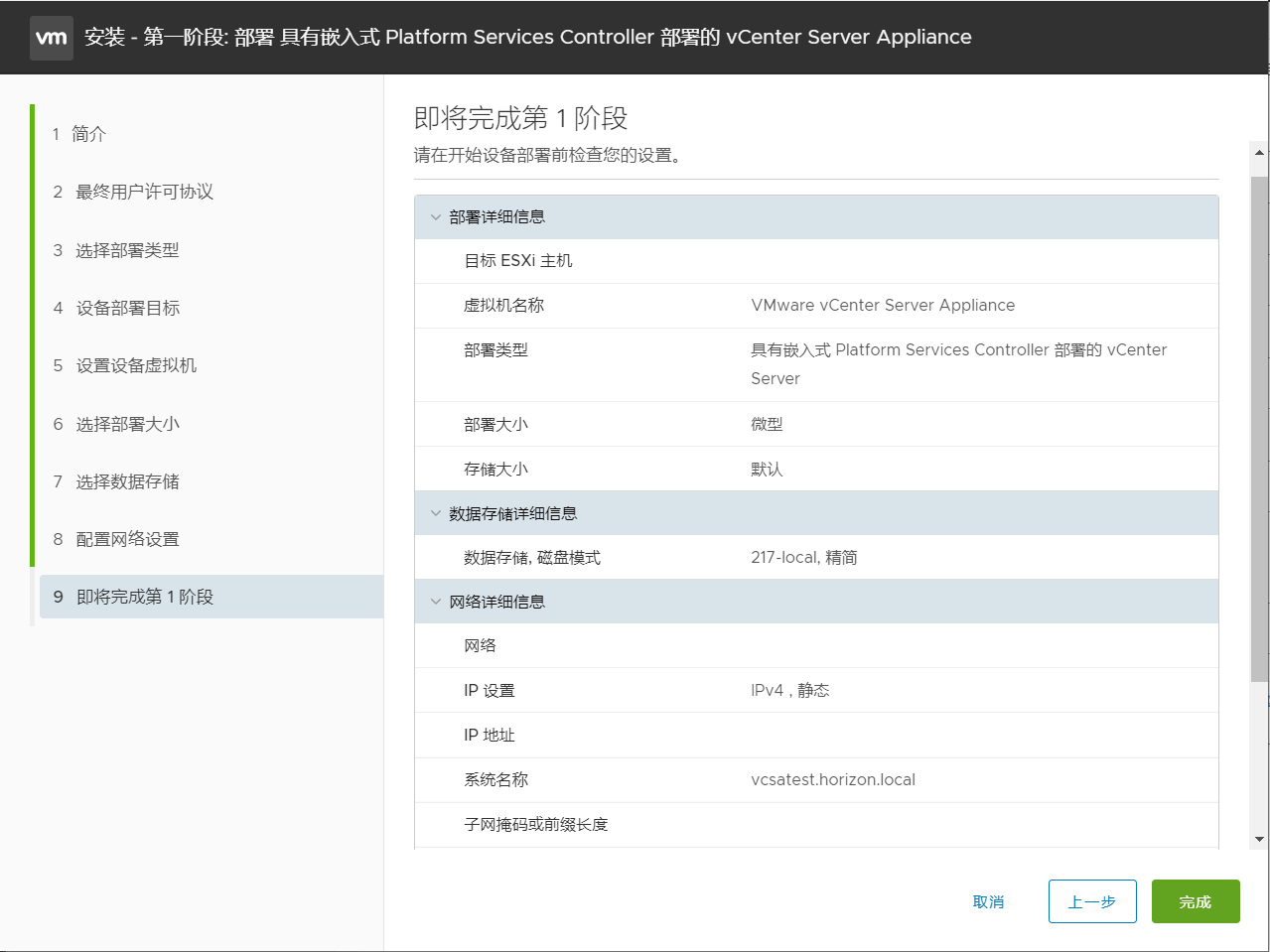Click the 上一步 back button
This screenshot has height=952, width=1270.
tap(1092, 901)
